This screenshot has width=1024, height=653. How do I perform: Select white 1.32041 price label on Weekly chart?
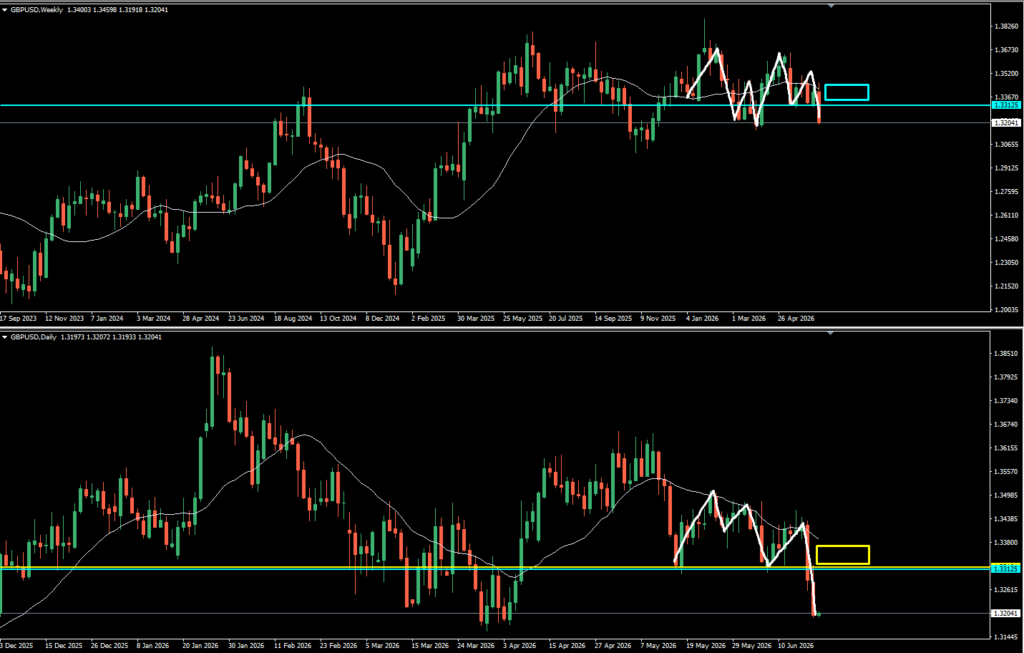pos(1006,123)
